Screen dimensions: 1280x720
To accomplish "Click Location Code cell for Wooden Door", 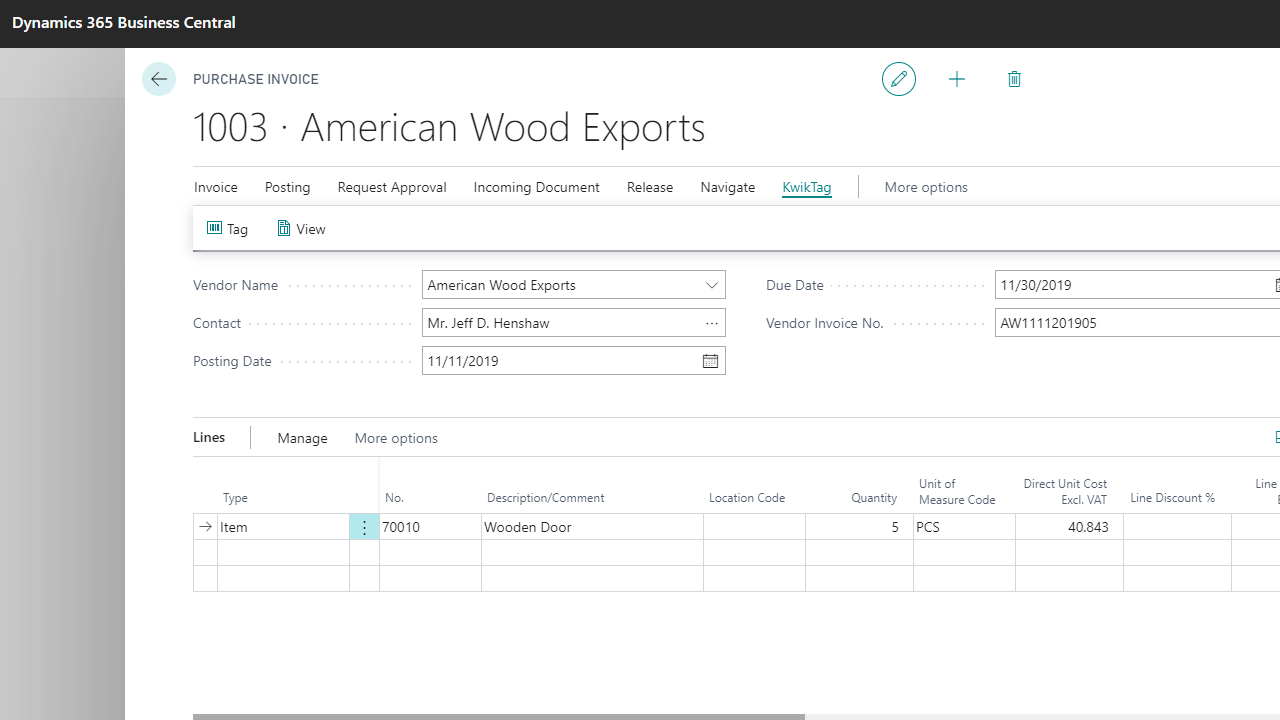I will pos(754,527).
